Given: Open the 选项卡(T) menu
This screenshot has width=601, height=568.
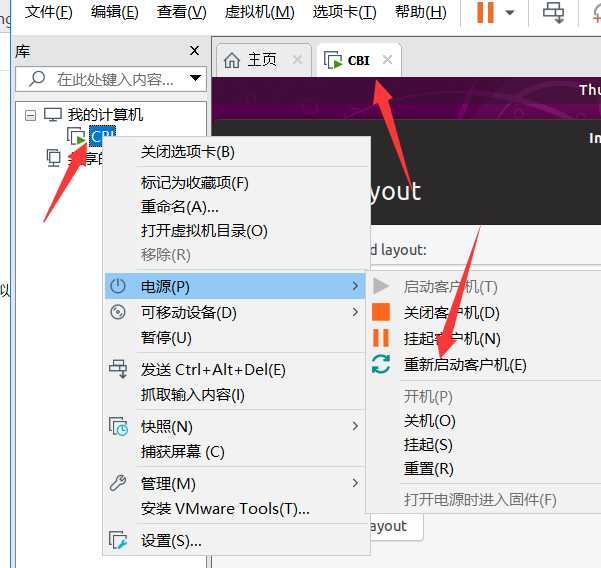Looking at the screenshot, I should (x=344, y=12).
